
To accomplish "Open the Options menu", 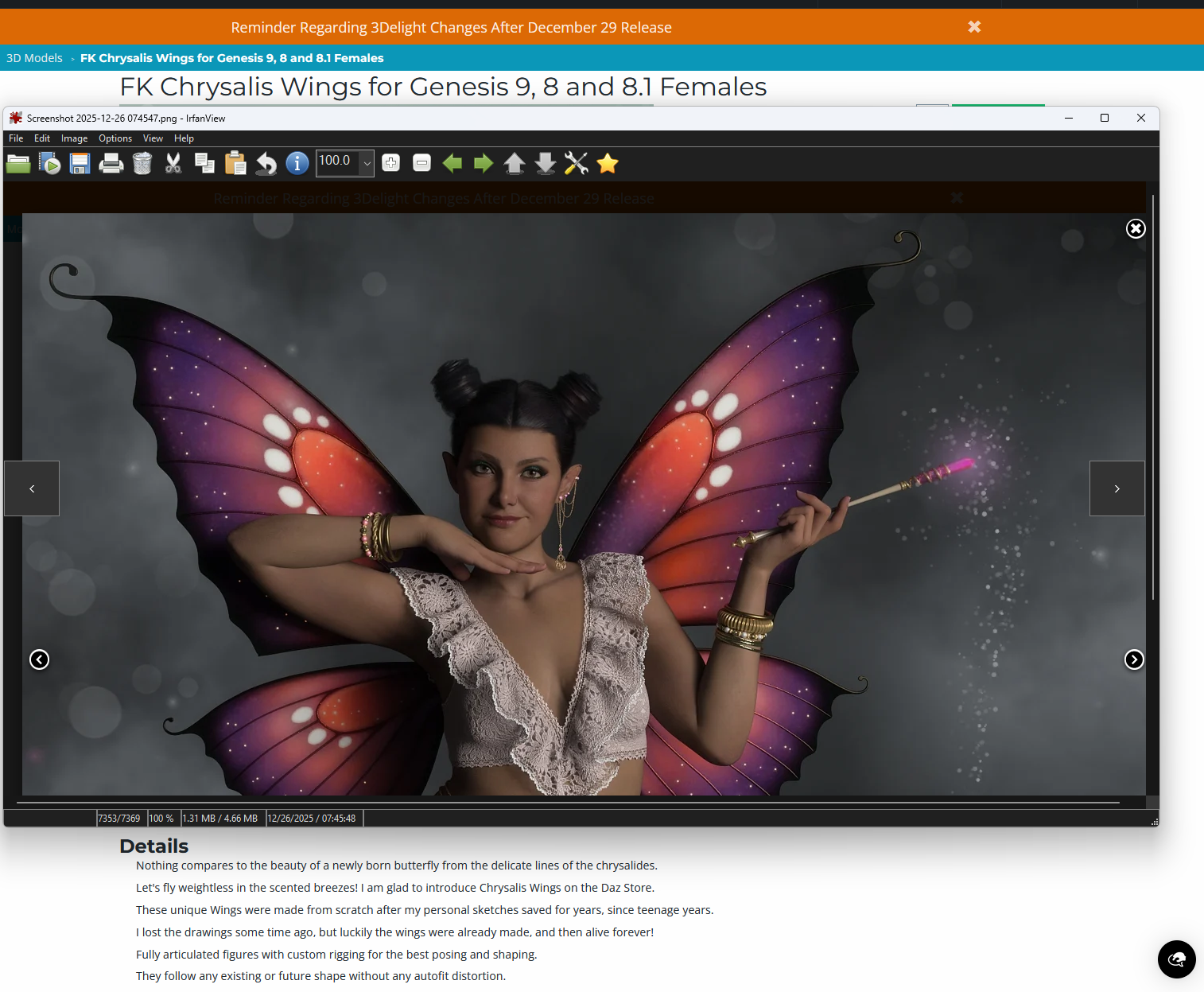I will pyautogui.click(x=115, y=138).
